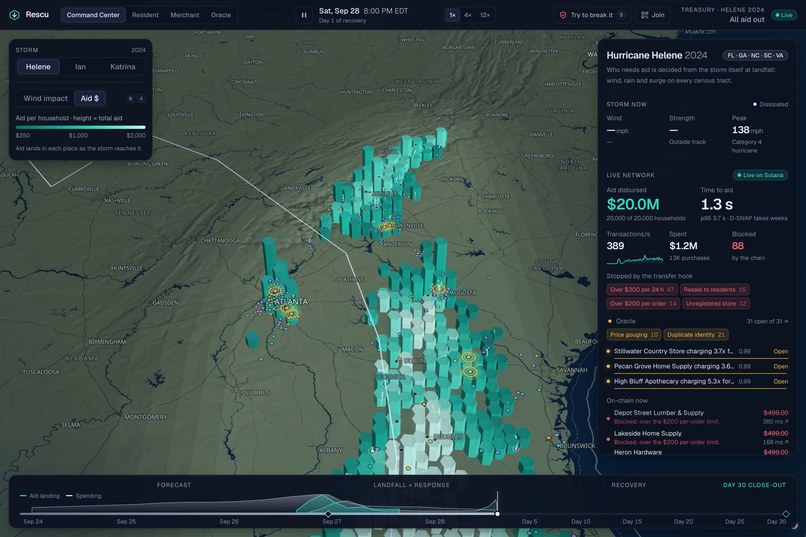Open the arrow link next to 380 ms

tap(786, 421)
